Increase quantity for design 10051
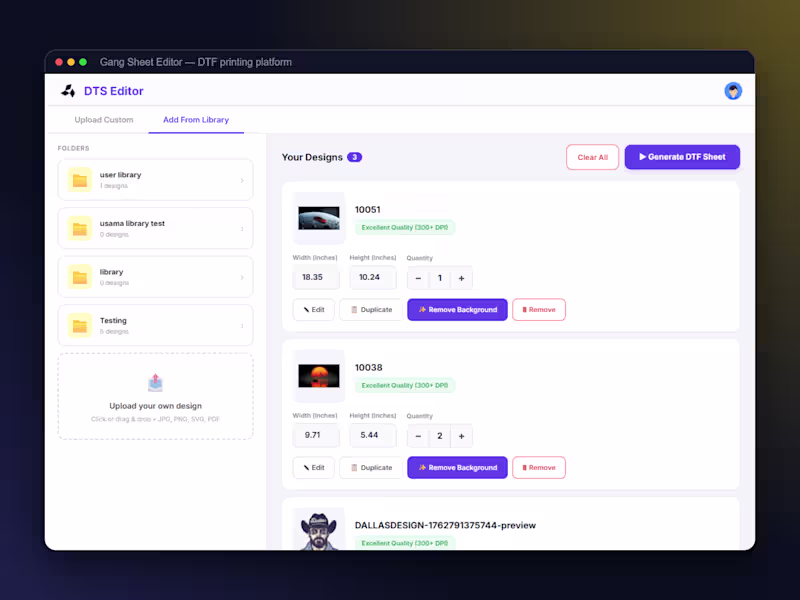 pyautogui.click(x=461, y=278)
